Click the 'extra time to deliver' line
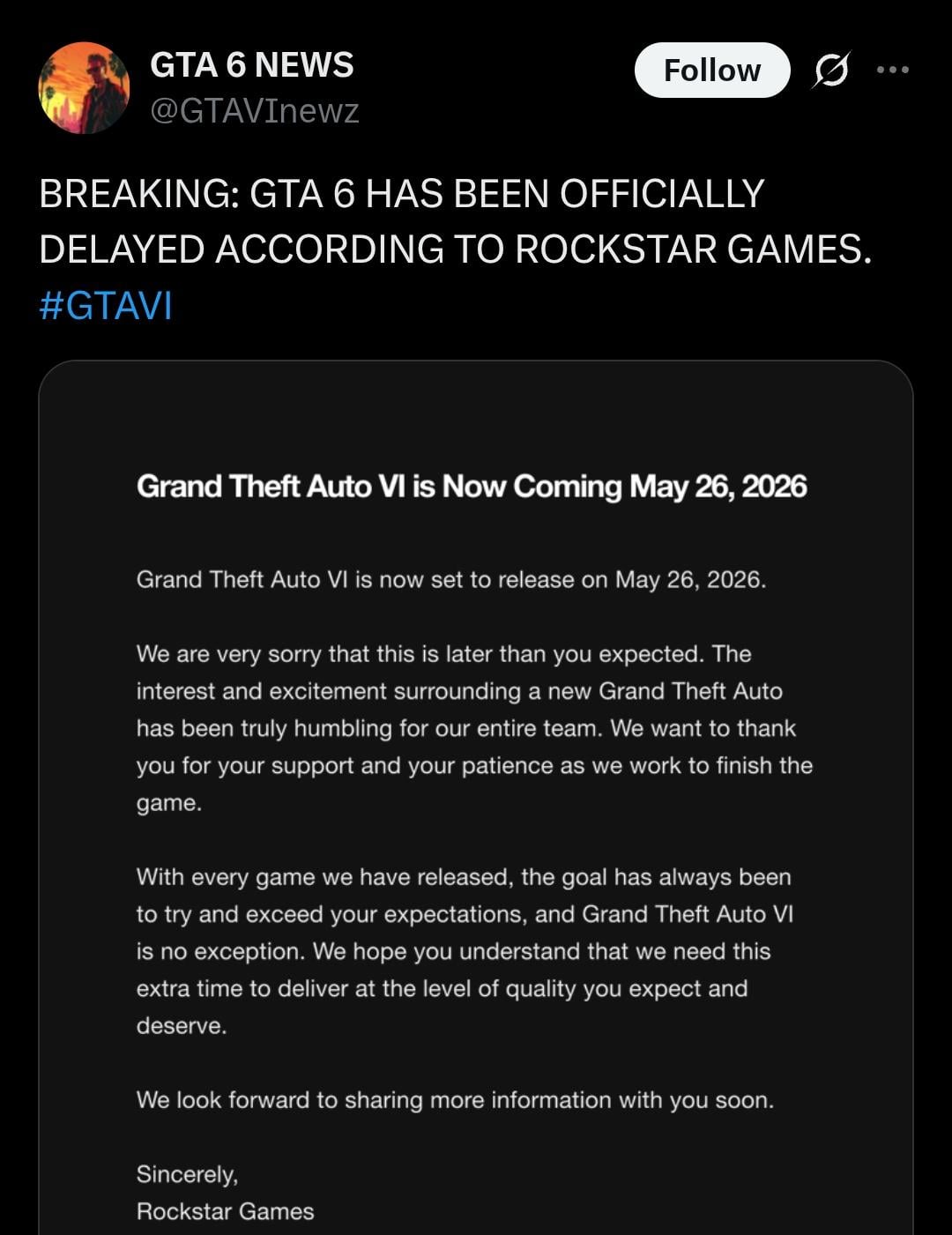 442,989
